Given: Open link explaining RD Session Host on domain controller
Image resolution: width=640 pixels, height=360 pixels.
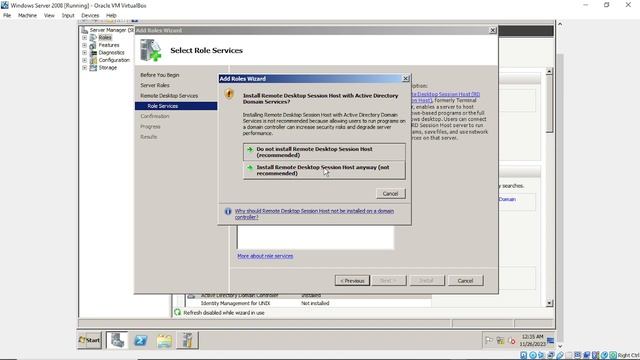Looking at the screenshot, I should (x=314, y=214).
